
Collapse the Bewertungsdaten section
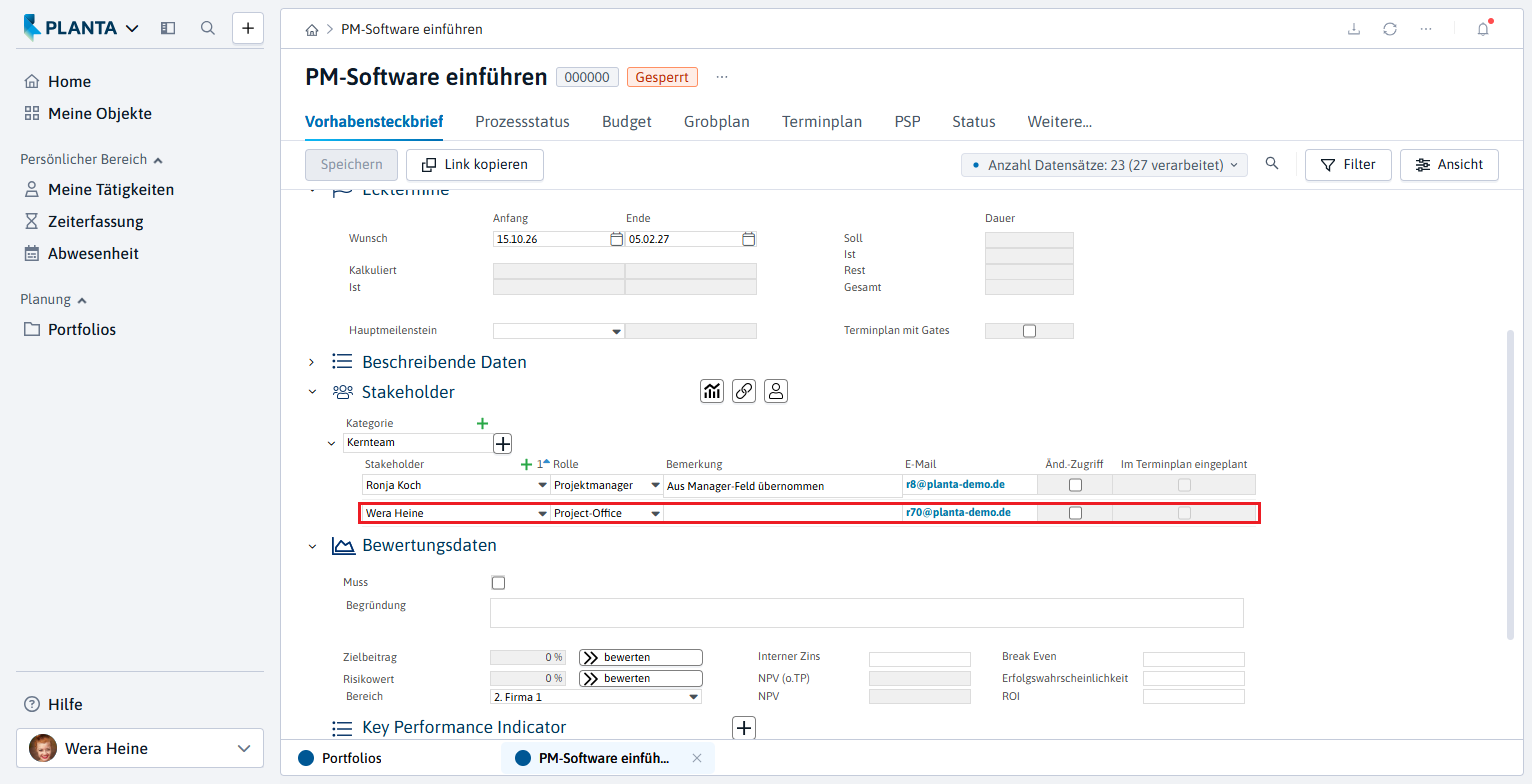tap(312, 546)
